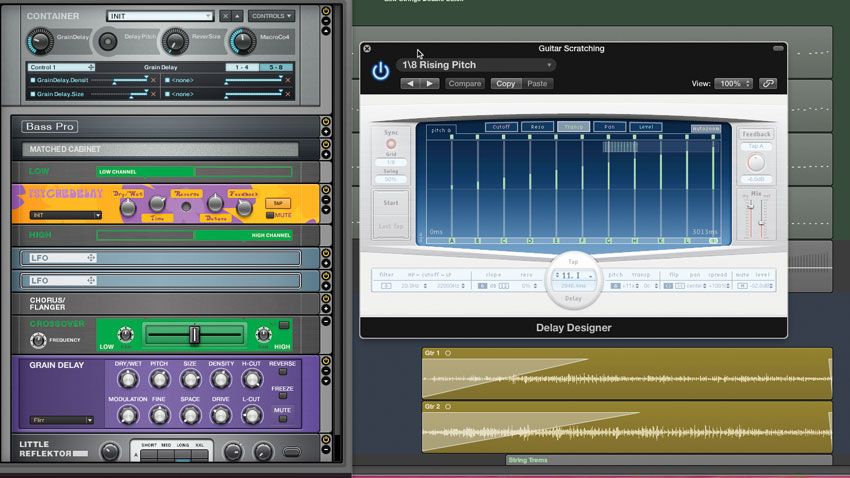Screen dimensions: 850x478
Task: Open the 1\8 Rising Pitch preset dropdown
Action: click(476, 65)
